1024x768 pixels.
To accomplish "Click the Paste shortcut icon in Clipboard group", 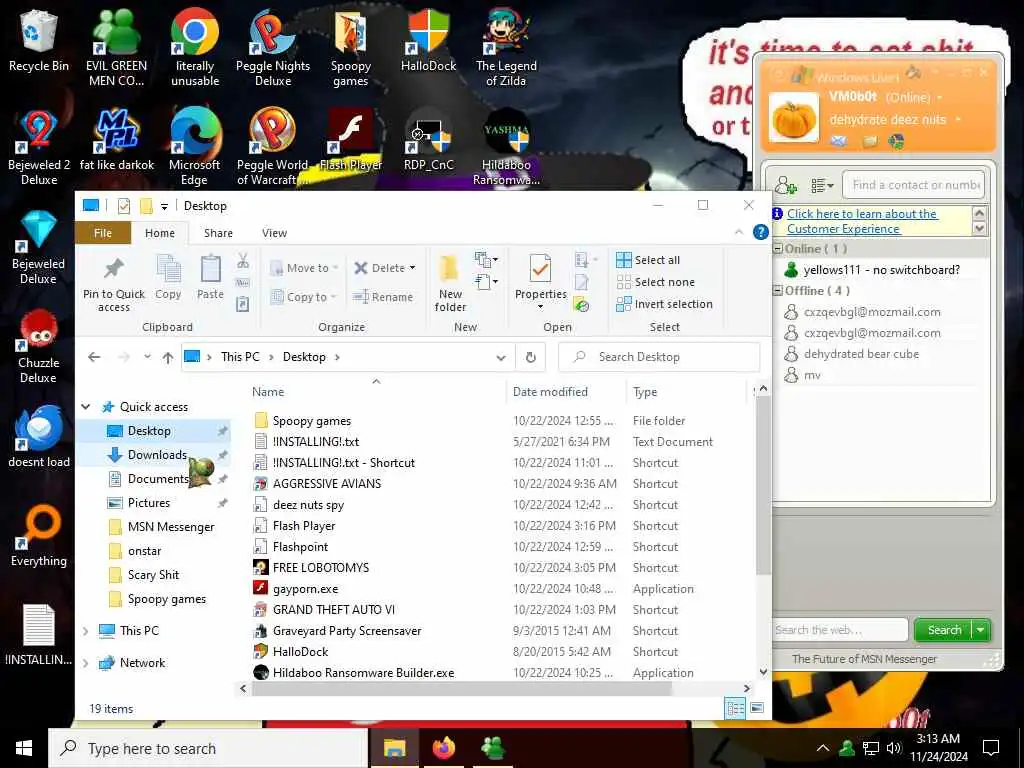I will click(x=243, y=304).
